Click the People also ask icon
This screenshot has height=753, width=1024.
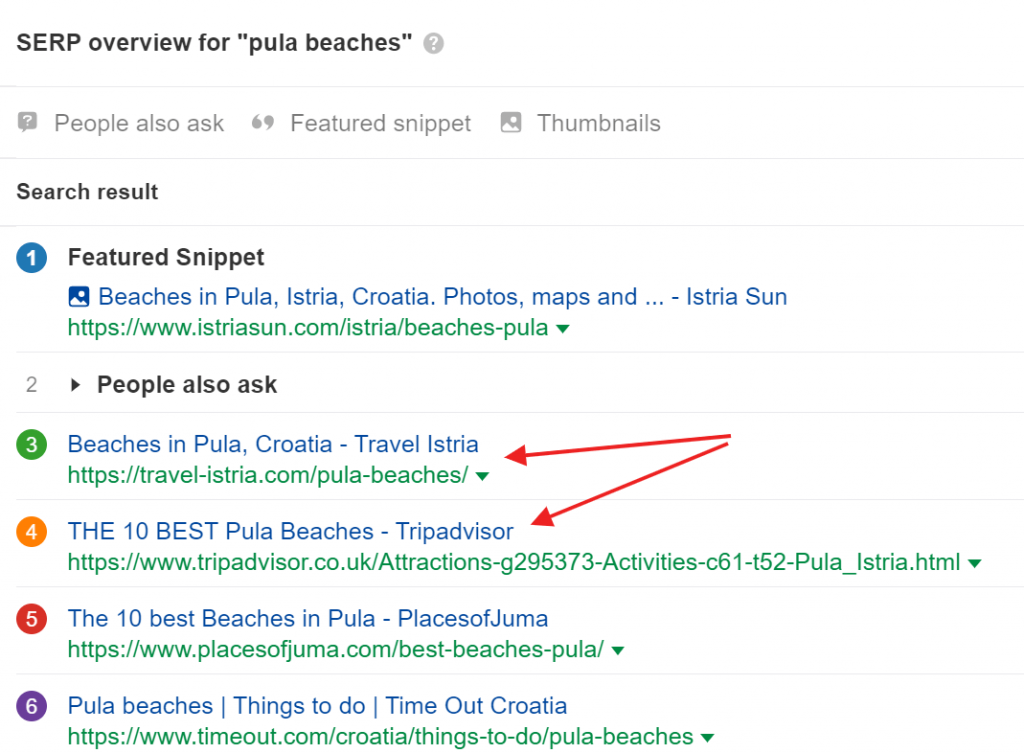click(28, 123)
